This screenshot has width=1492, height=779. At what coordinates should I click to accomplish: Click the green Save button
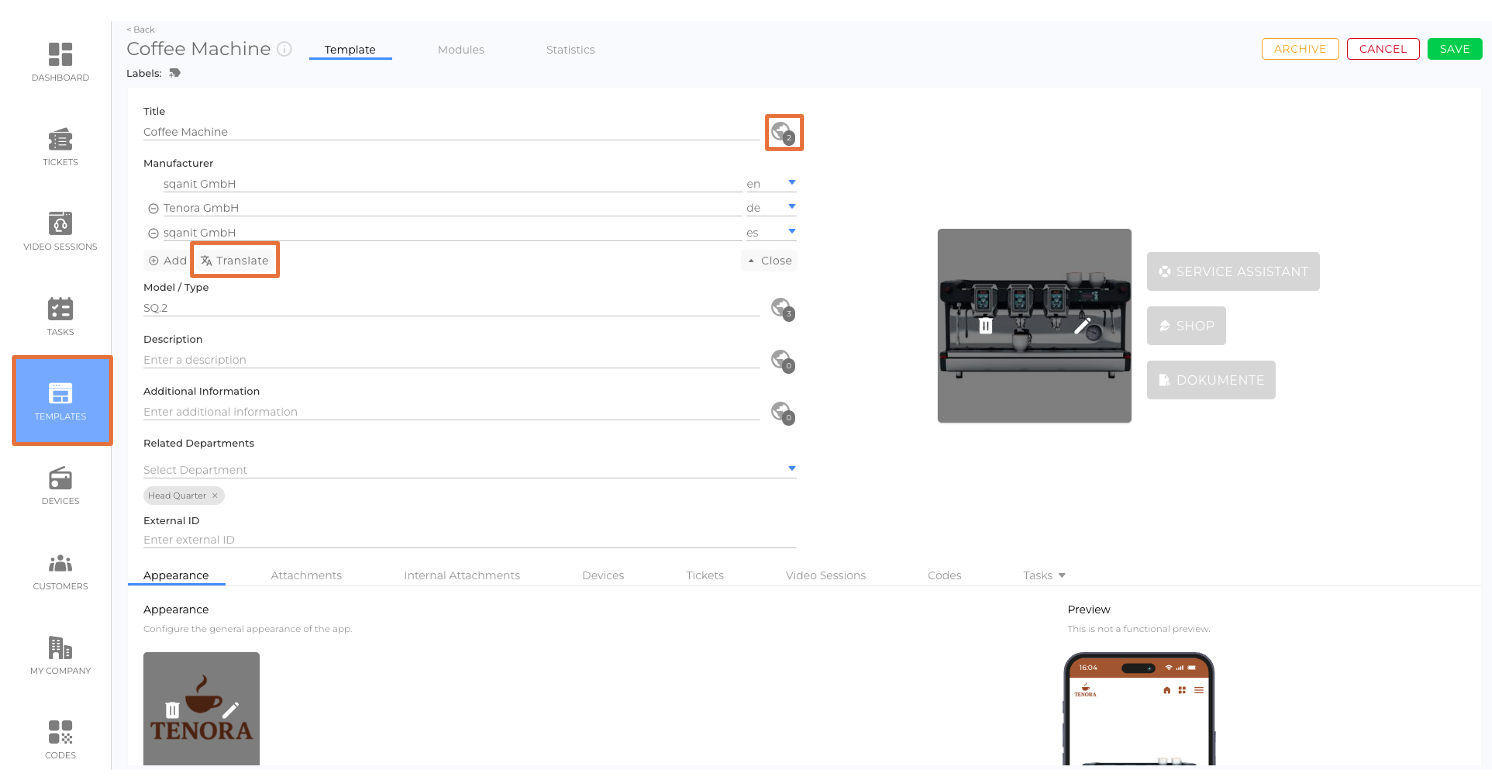tap(1454, 49)
